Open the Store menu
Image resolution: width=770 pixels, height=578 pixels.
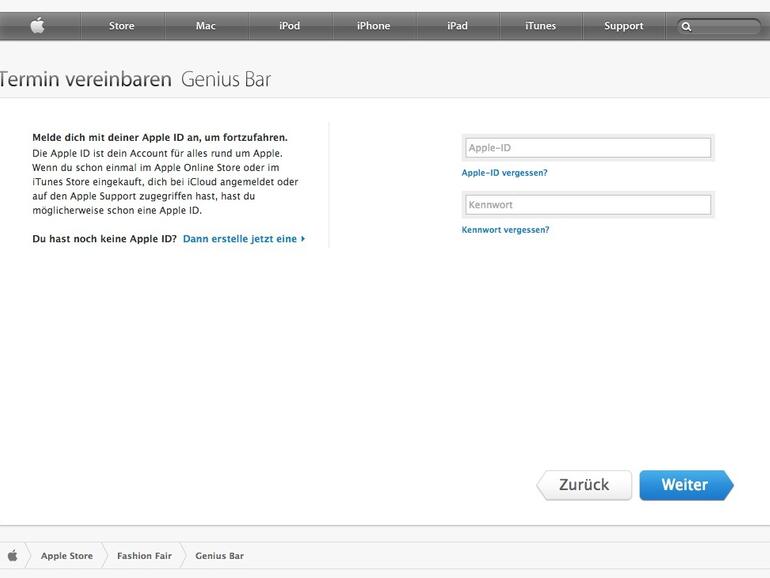point(122,26)
